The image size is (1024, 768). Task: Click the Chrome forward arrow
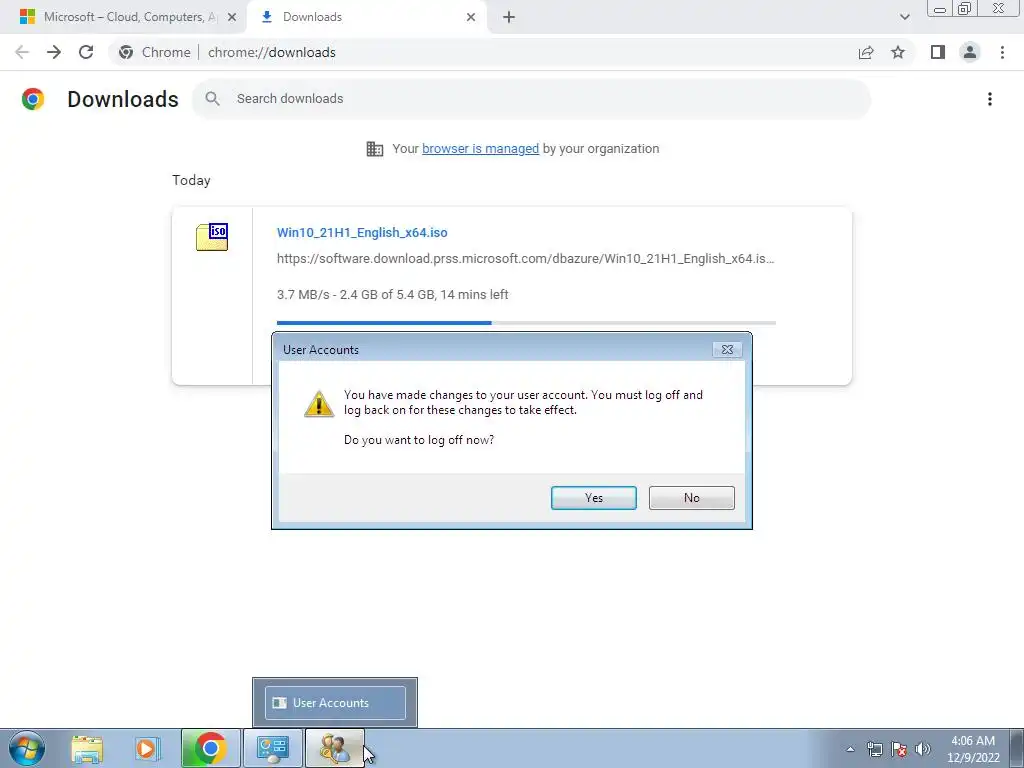click(54, 52)
